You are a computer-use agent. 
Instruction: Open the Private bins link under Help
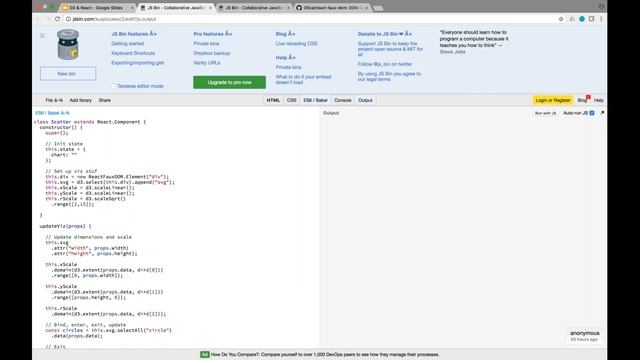point(289,67)
